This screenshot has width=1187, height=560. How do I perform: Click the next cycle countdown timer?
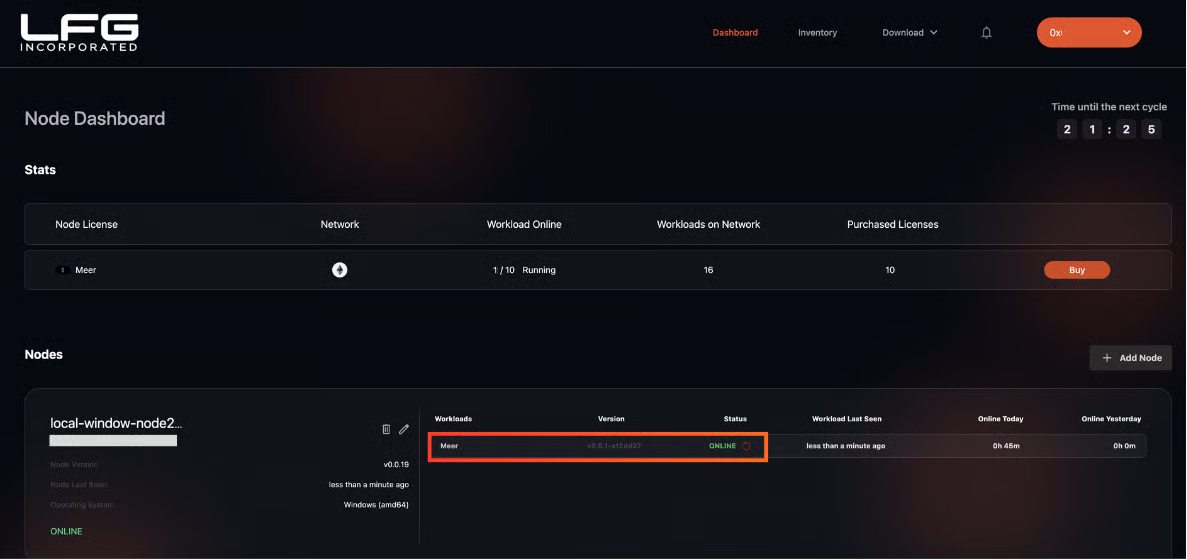click(1109, 130)
